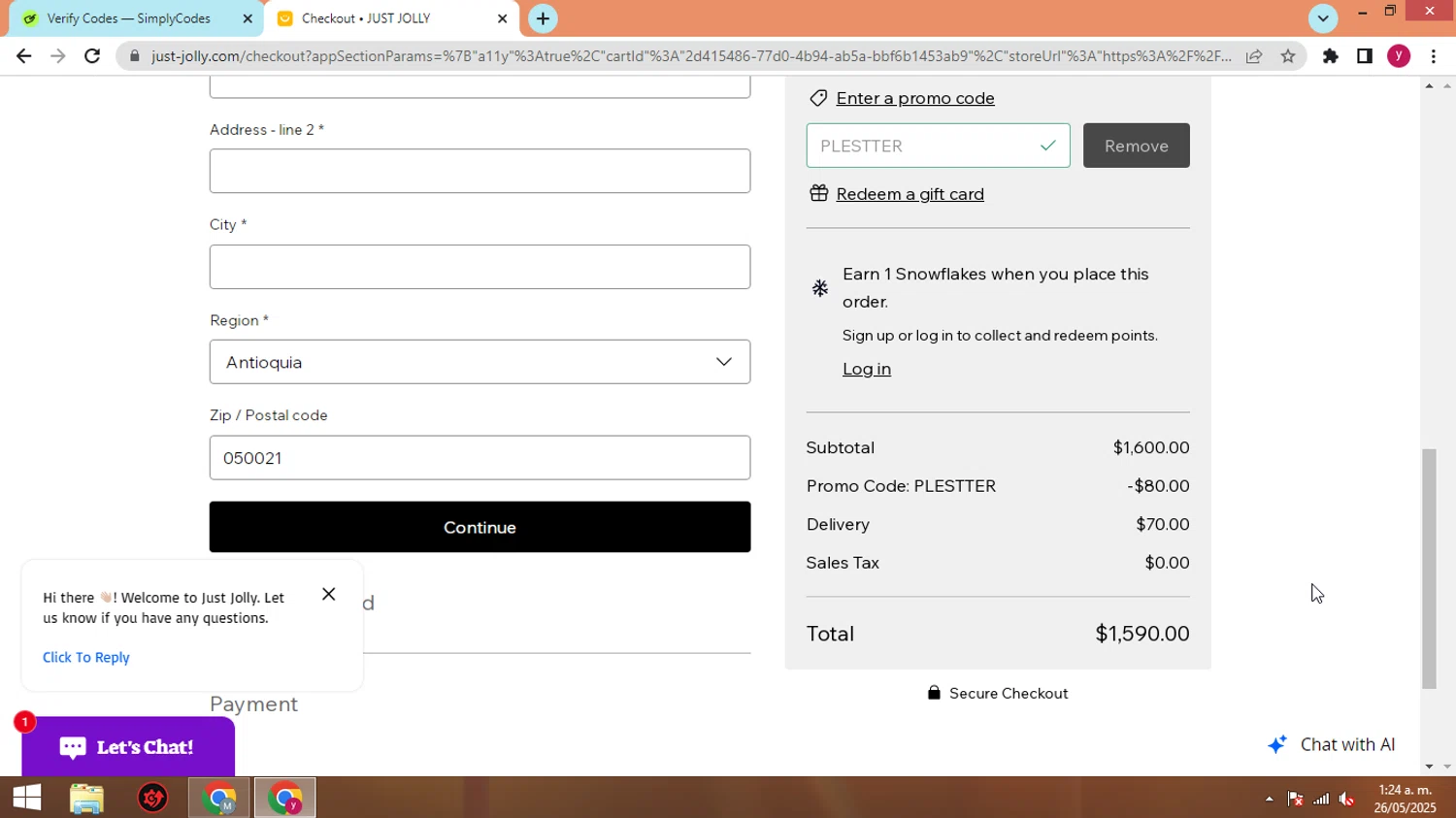The image size is (1456, 818).
Task: Click the Sales Tax $0.00 value
Action: 1167,563
